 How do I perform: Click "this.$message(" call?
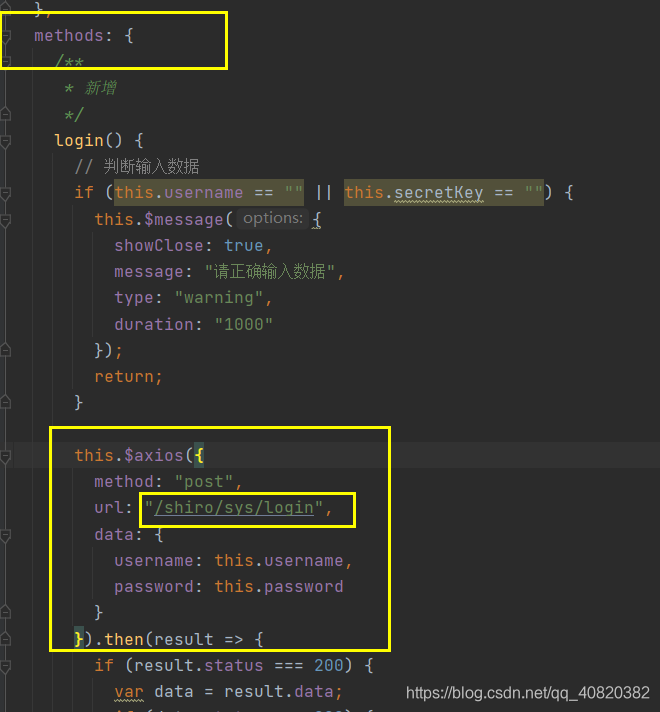pos(164,219)
